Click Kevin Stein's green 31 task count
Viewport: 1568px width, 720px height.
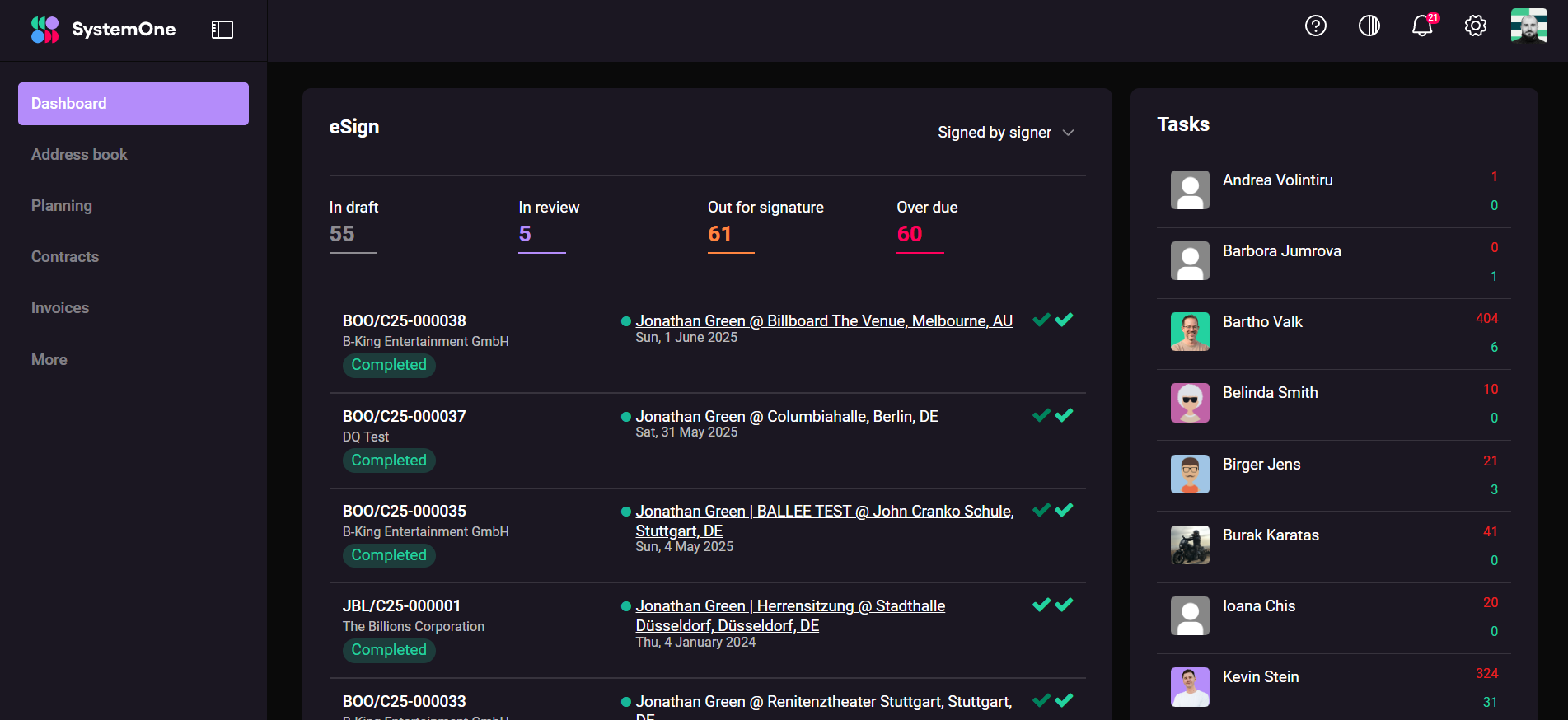[1491, 703]
